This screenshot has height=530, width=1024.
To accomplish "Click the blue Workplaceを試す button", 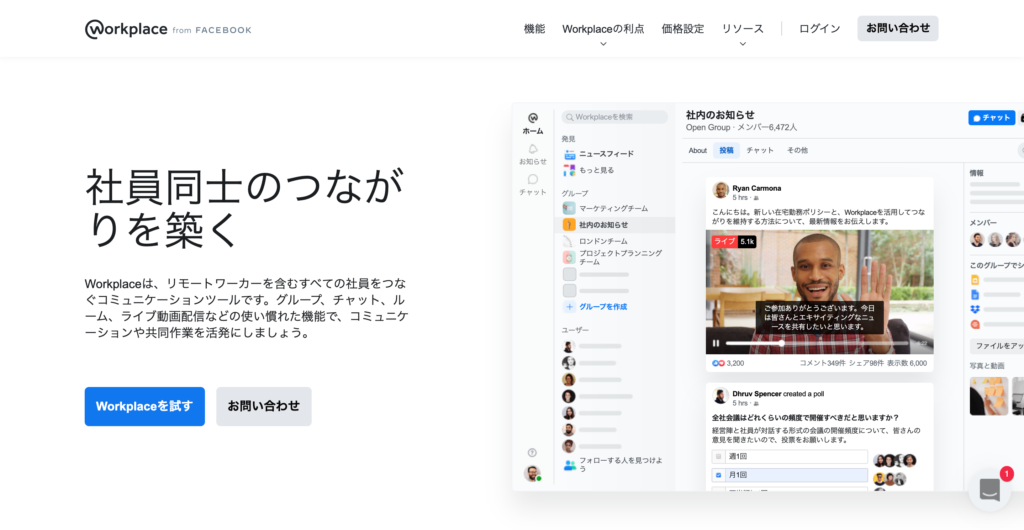I will pyautogui.click(x=144, y=407).
